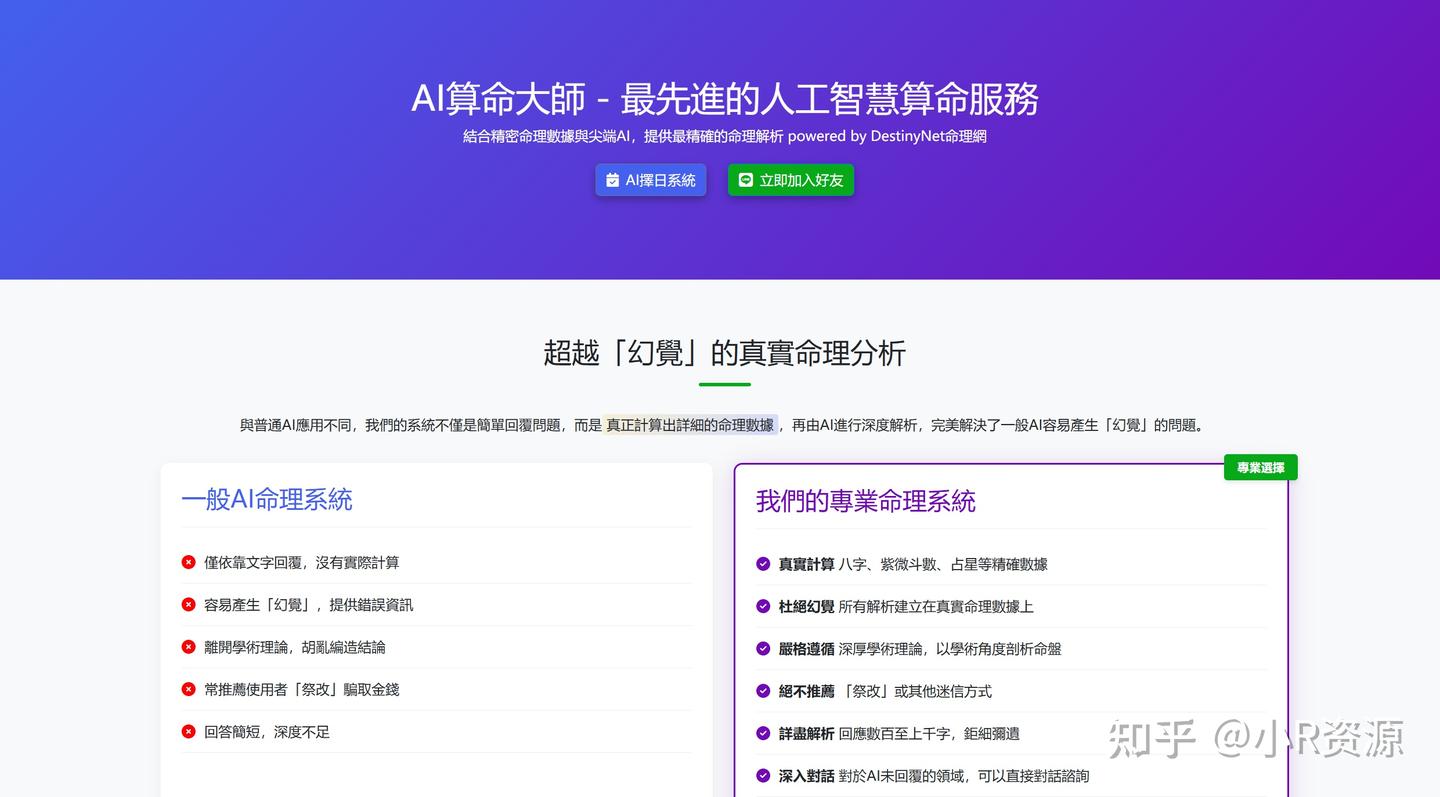Image resolution: width=1440 pixels, height=797 pixels.
Task: Click the green check beside 詳盡解析
Action: (763, 734)
